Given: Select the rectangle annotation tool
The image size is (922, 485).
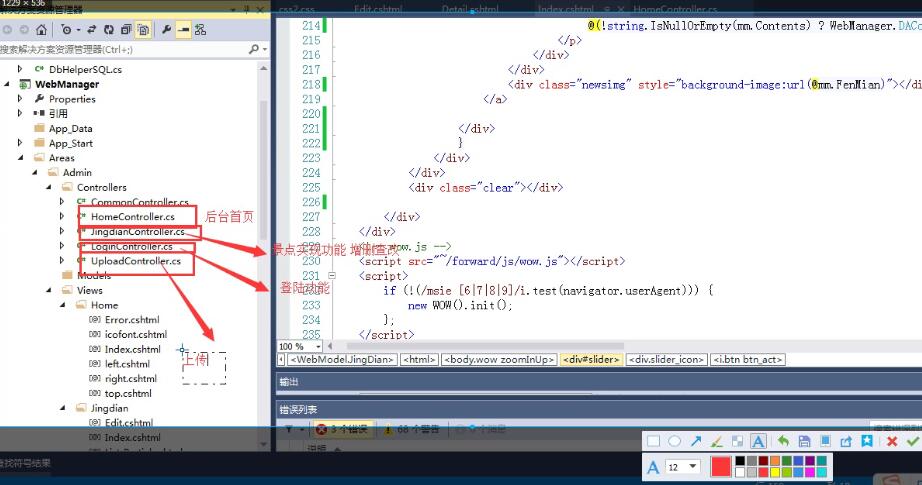Looking at the screenshot, I should [x=653, y=441].
